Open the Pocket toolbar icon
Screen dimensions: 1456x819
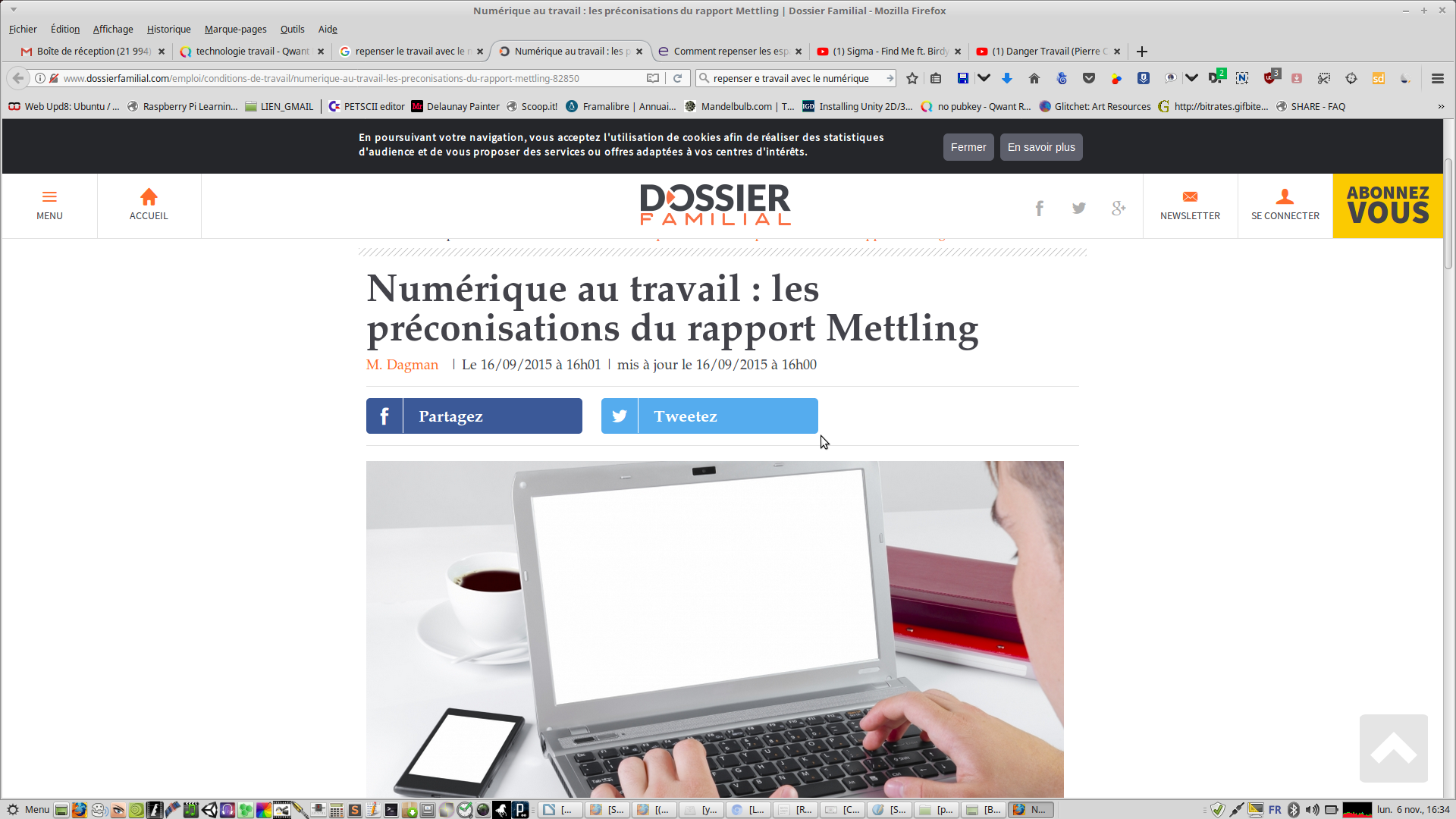click(1089, 78)
